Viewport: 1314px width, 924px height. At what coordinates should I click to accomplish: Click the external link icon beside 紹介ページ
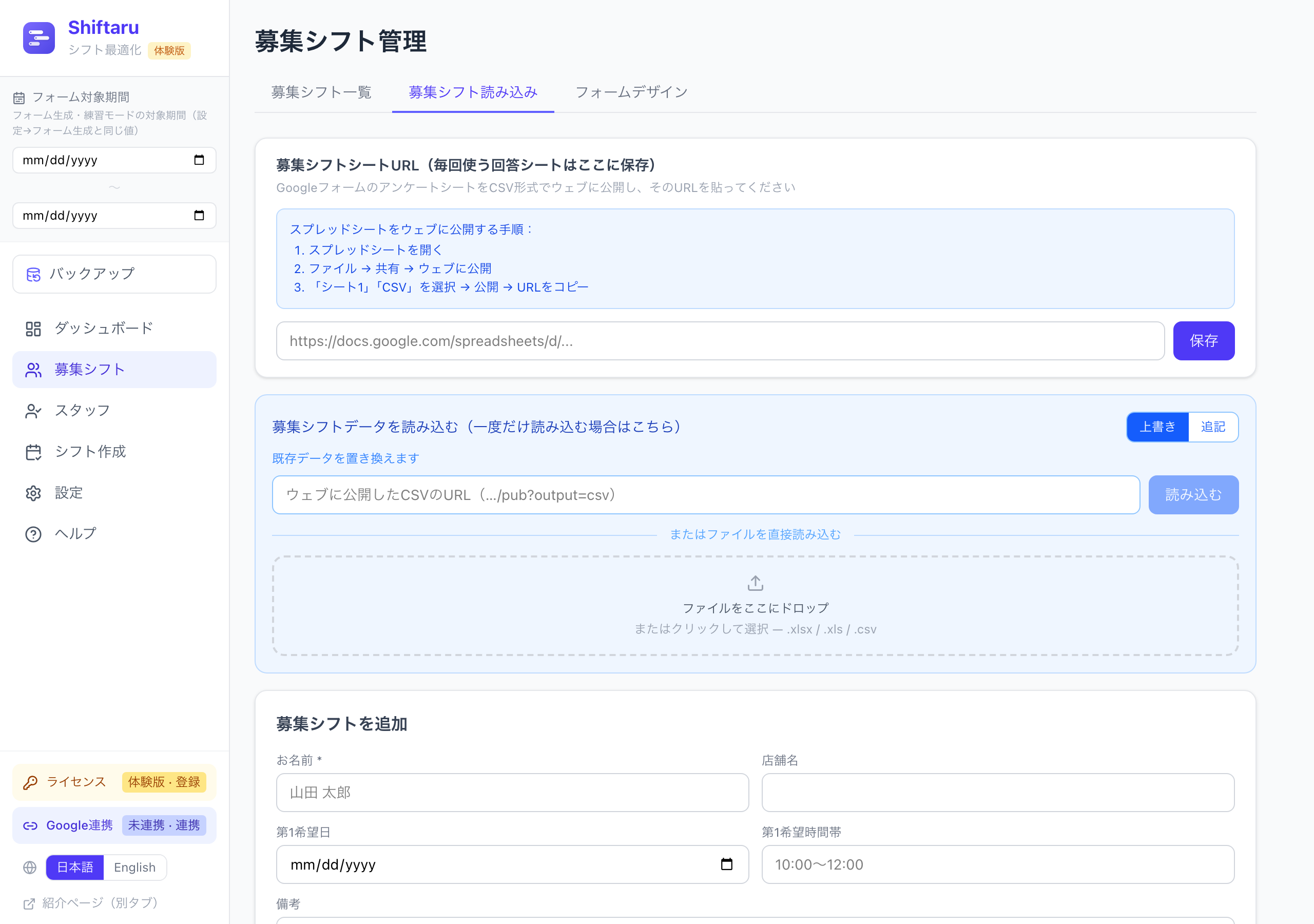coord(29,903)
